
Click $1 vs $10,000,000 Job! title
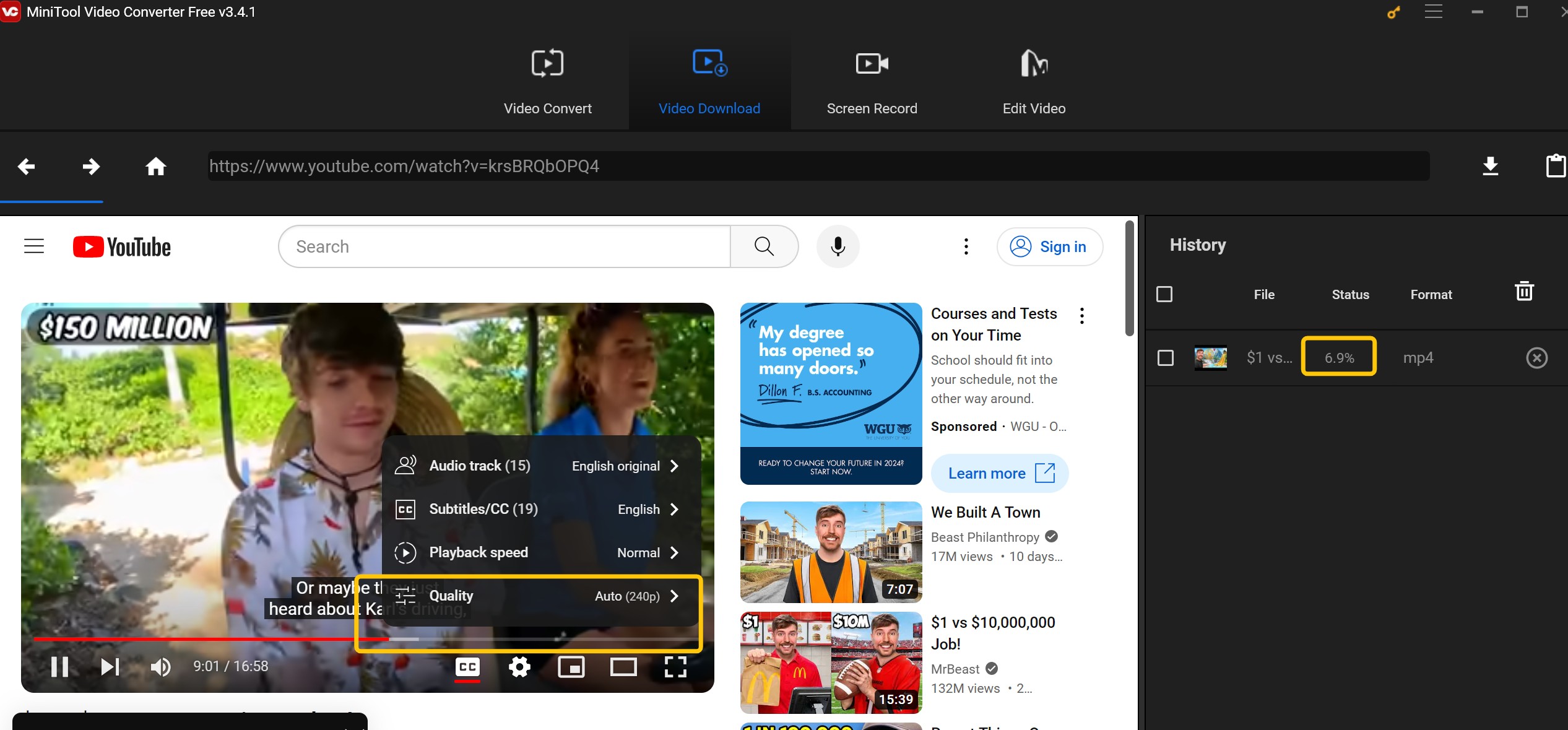(993, 633)
